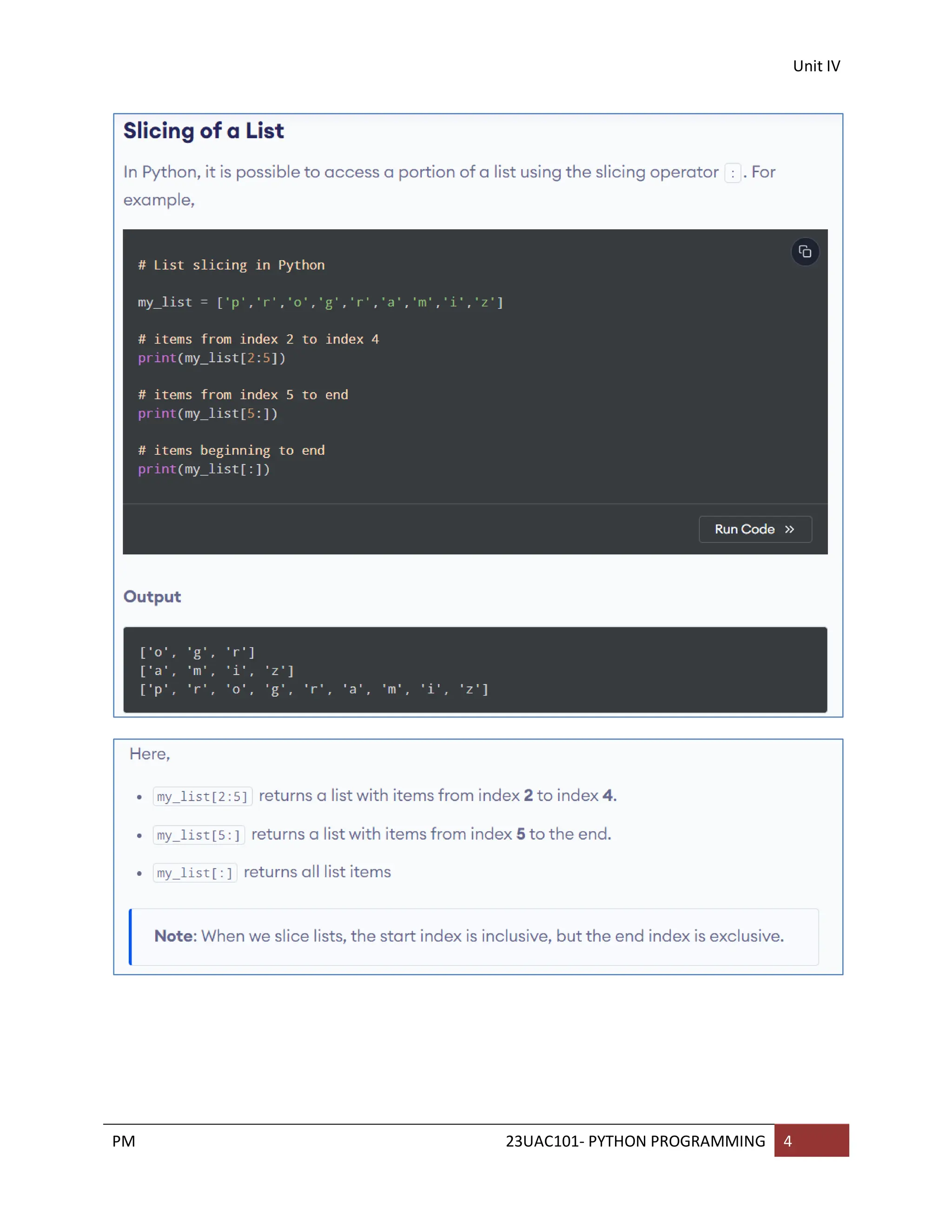Click the ['o', 'g', 'r'] output line
The width and height of the screenshot is (952, 1232).
click(x=198, y=653)
